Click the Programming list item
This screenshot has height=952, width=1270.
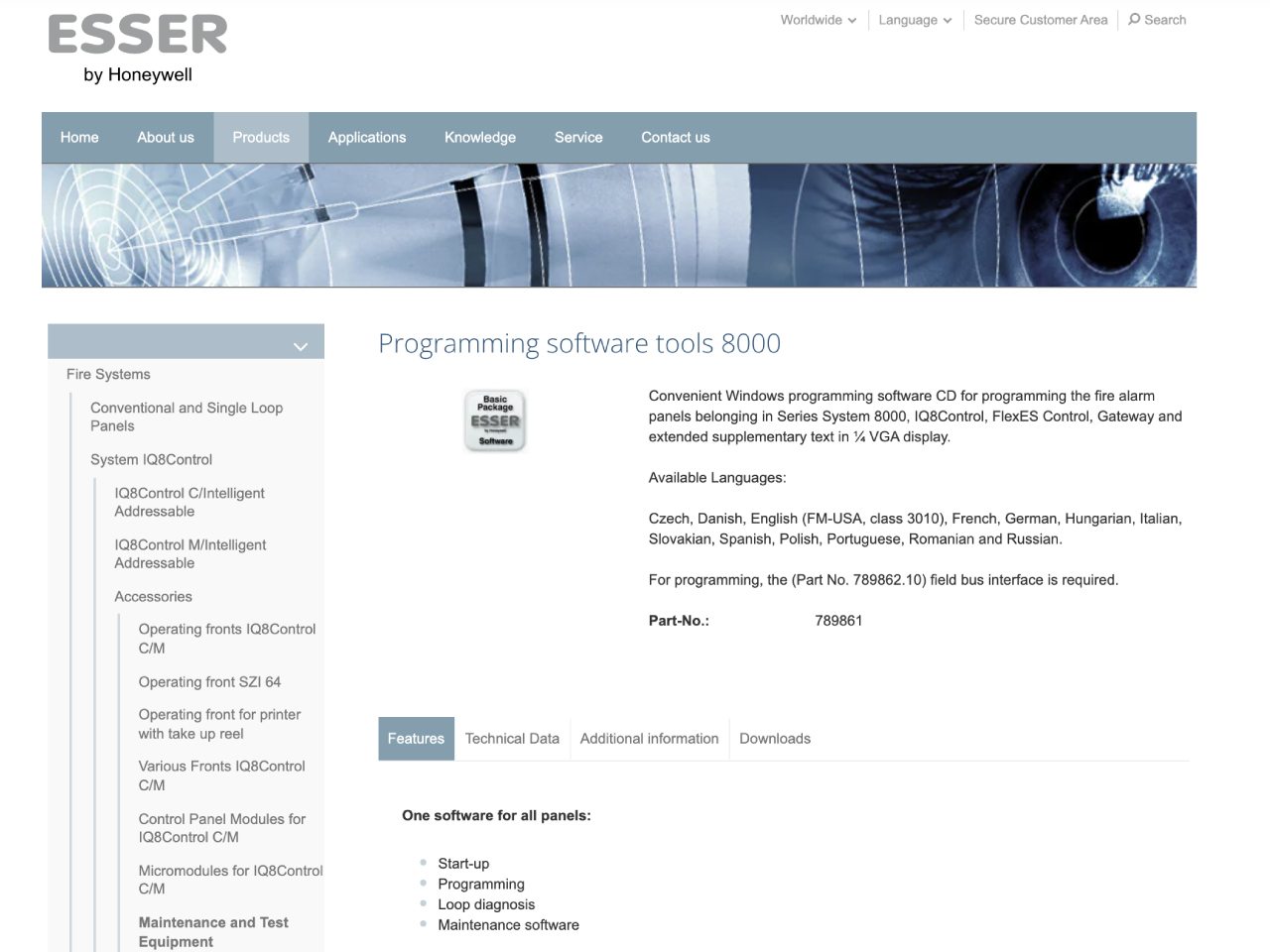click(x=481, y=884)
